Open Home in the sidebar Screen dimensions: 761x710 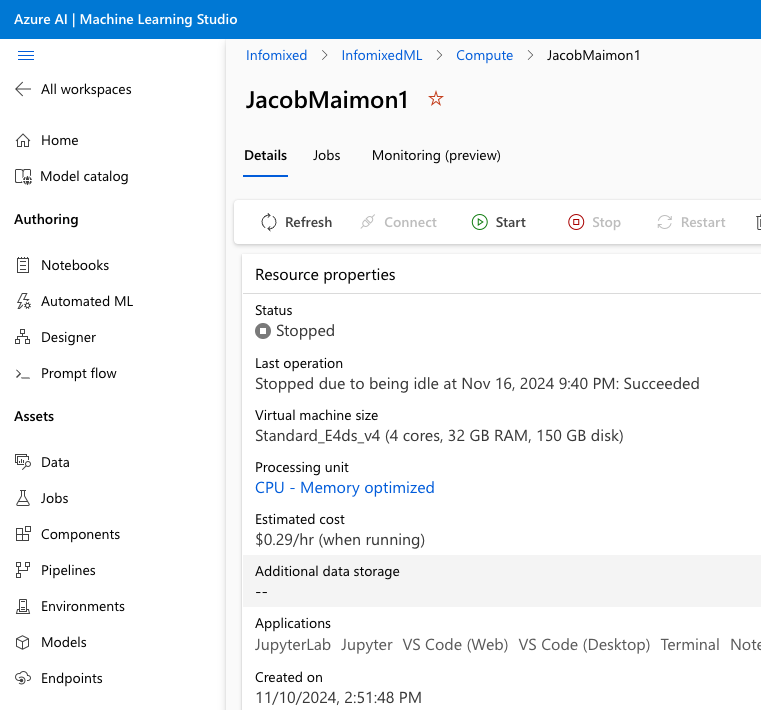60,140
